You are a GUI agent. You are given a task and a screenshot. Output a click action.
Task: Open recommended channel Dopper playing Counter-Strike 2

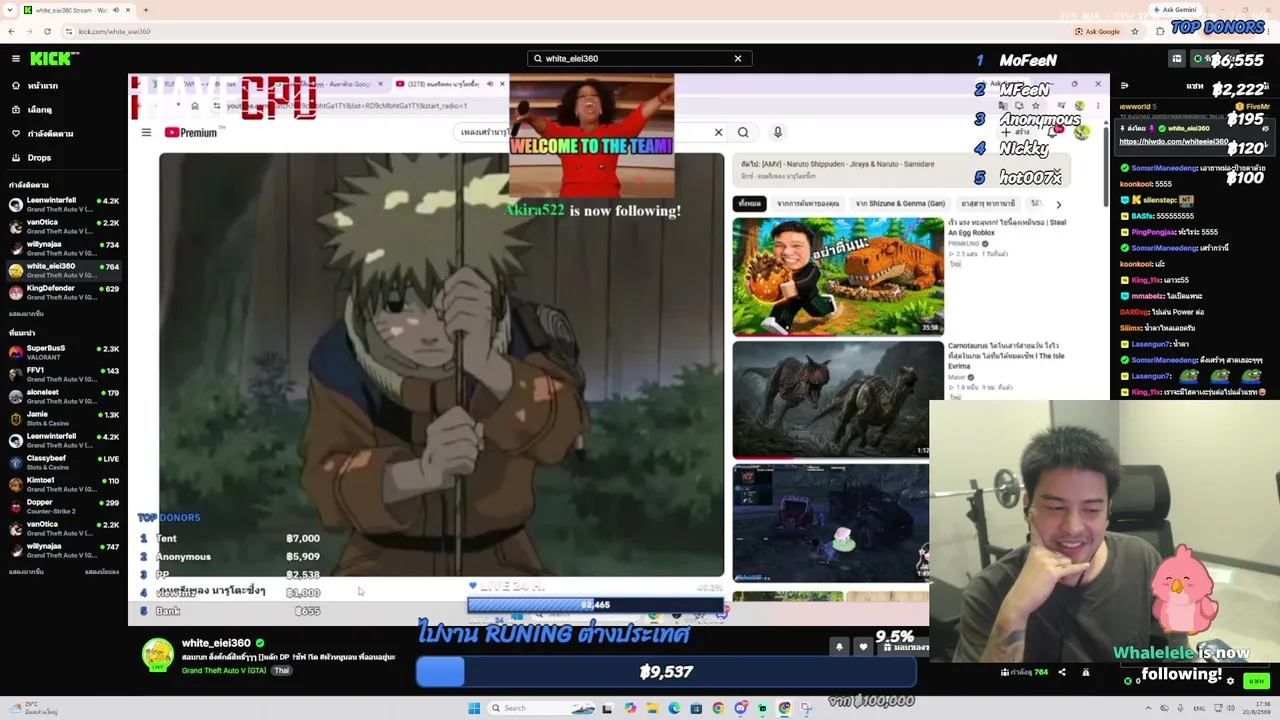tap(64, 506)
